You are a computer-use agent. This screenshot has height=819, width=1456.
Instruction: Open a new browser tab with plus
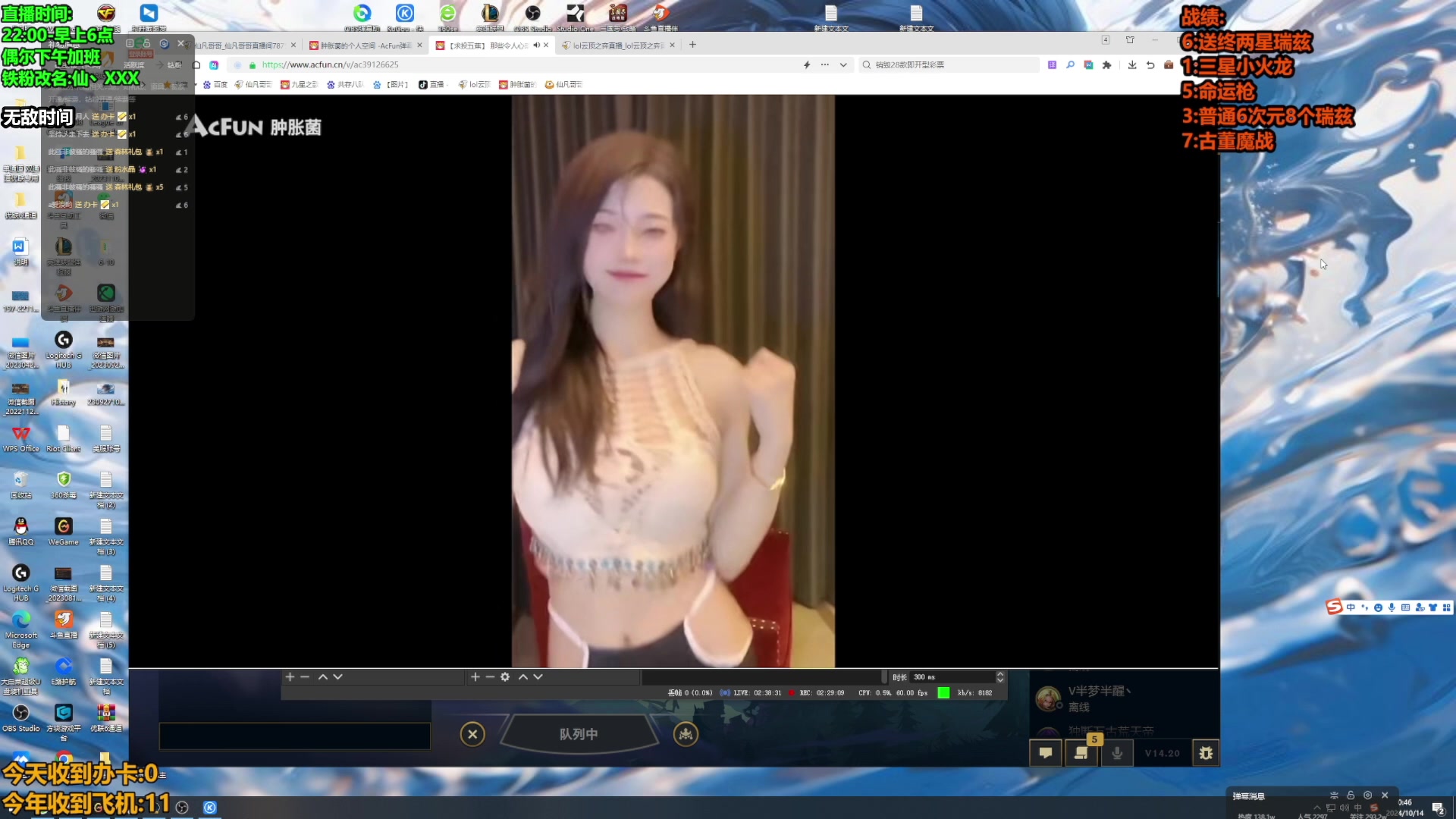692,45
